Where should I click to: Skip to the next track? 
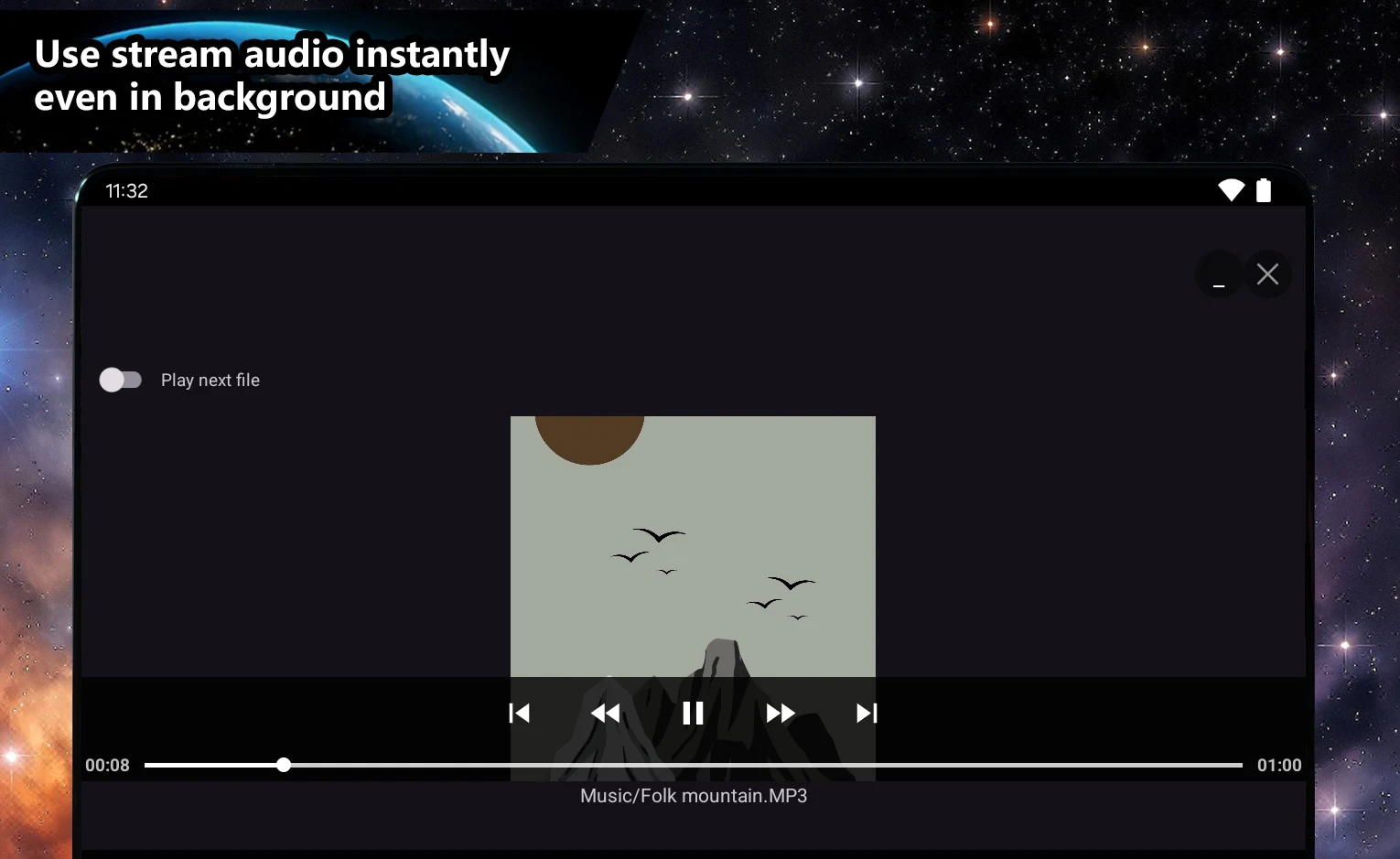pos(867,714)
